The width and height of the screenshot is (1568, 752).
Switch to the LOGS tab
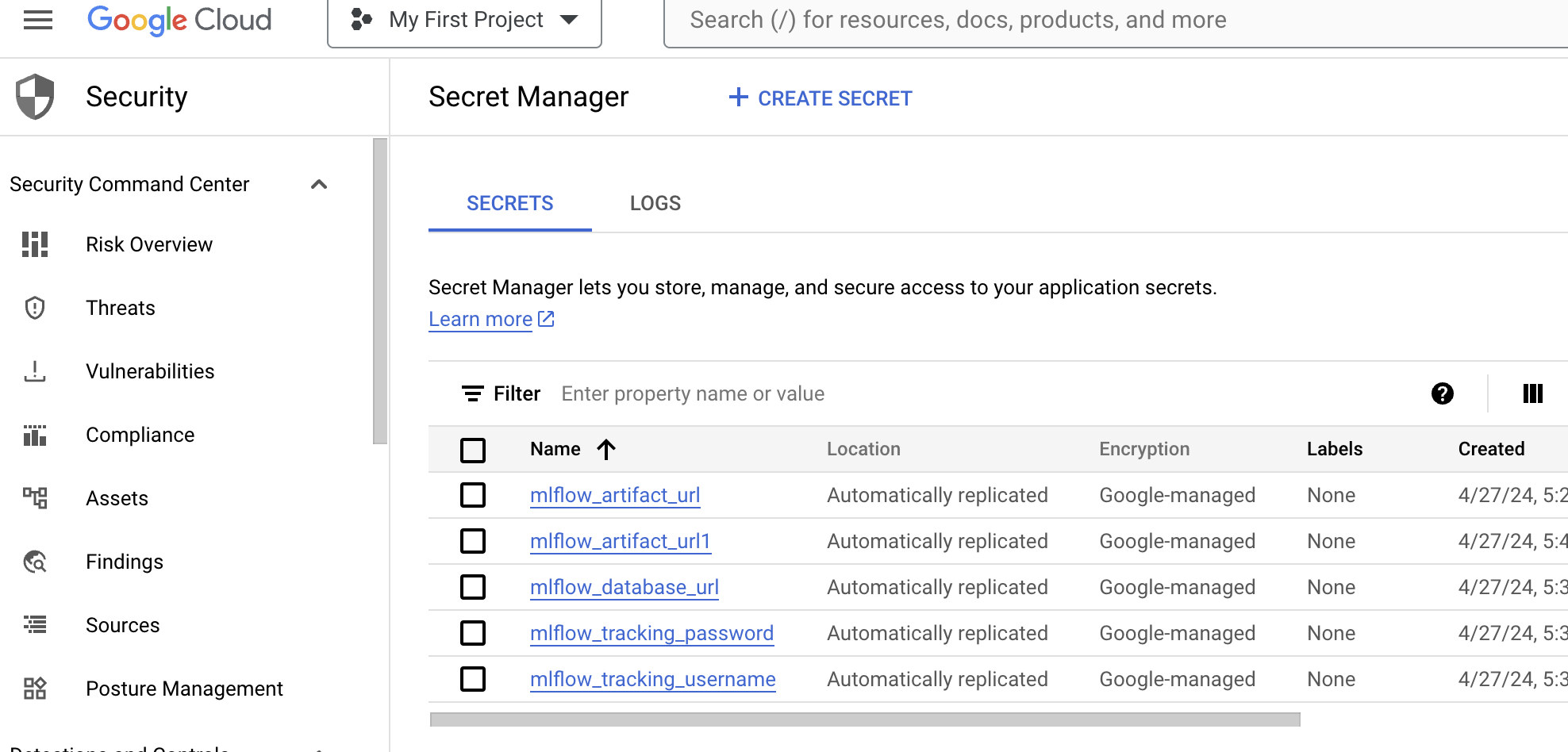(655, 203)
